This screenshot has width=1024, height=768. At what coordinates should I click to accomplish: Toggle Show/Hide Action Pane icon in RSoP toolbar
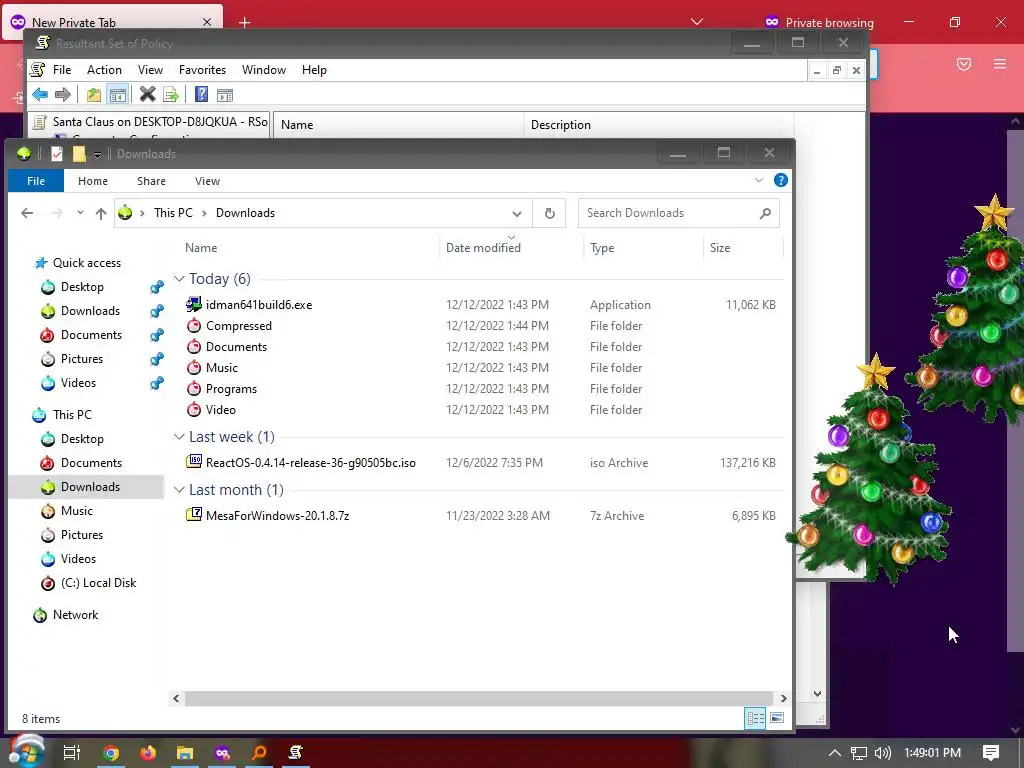pyautogui.click(x=225, y=95)
